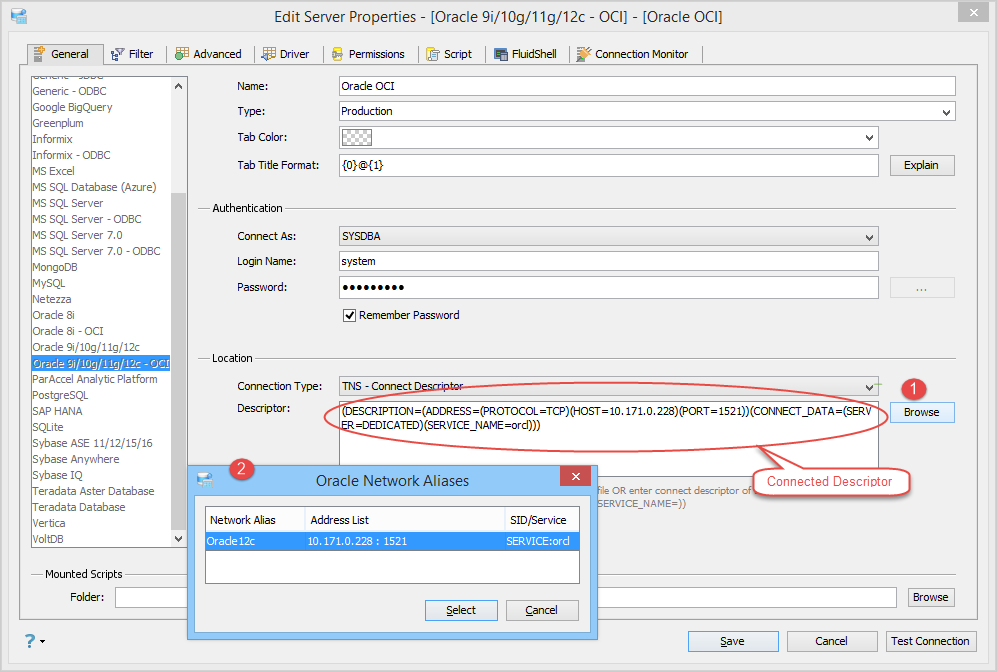Select MongoDB in the driver list

(x=55, y=268)
